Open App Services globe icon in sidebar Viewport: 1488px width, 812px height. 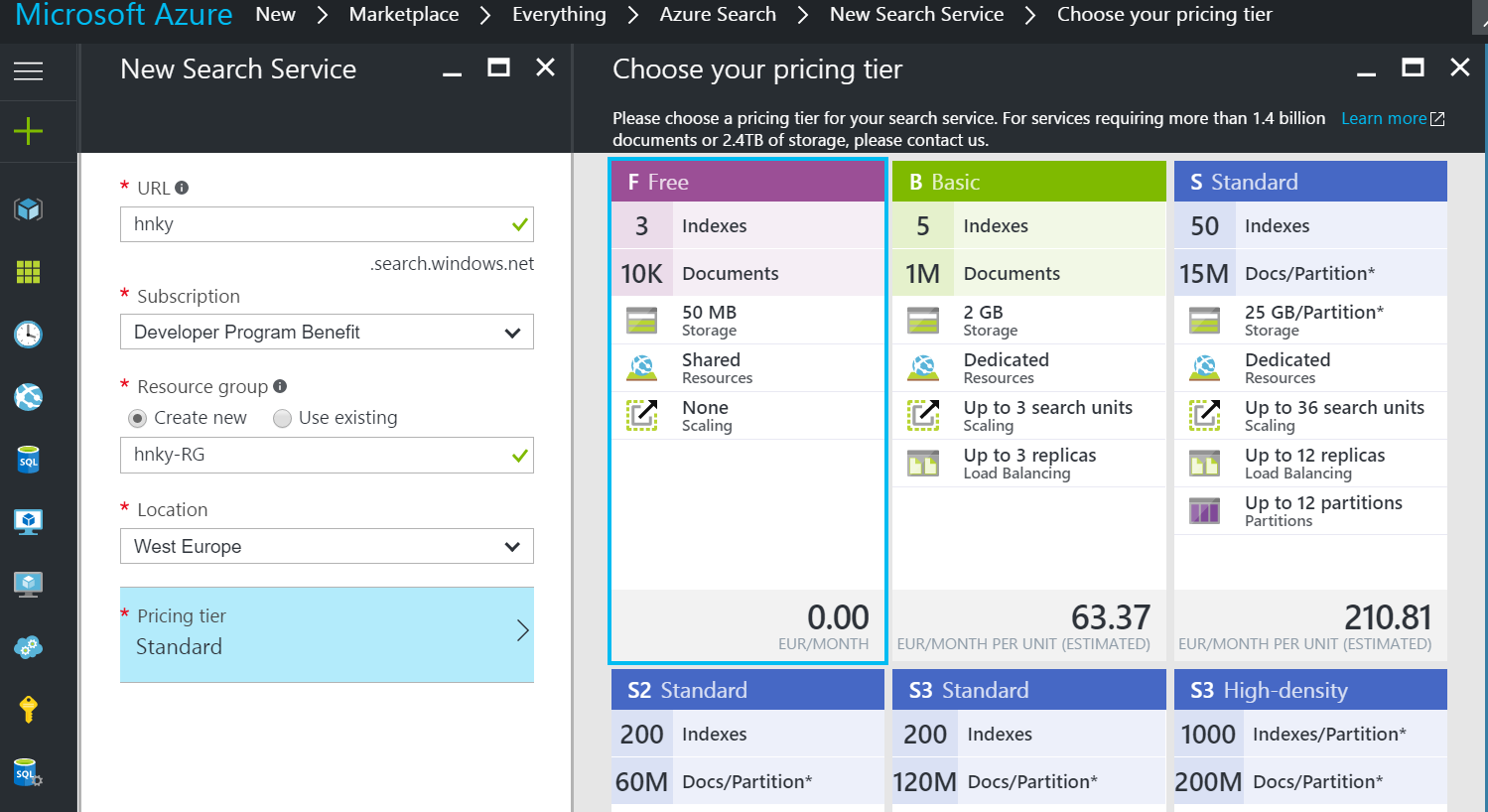click(x=28, y=397)
